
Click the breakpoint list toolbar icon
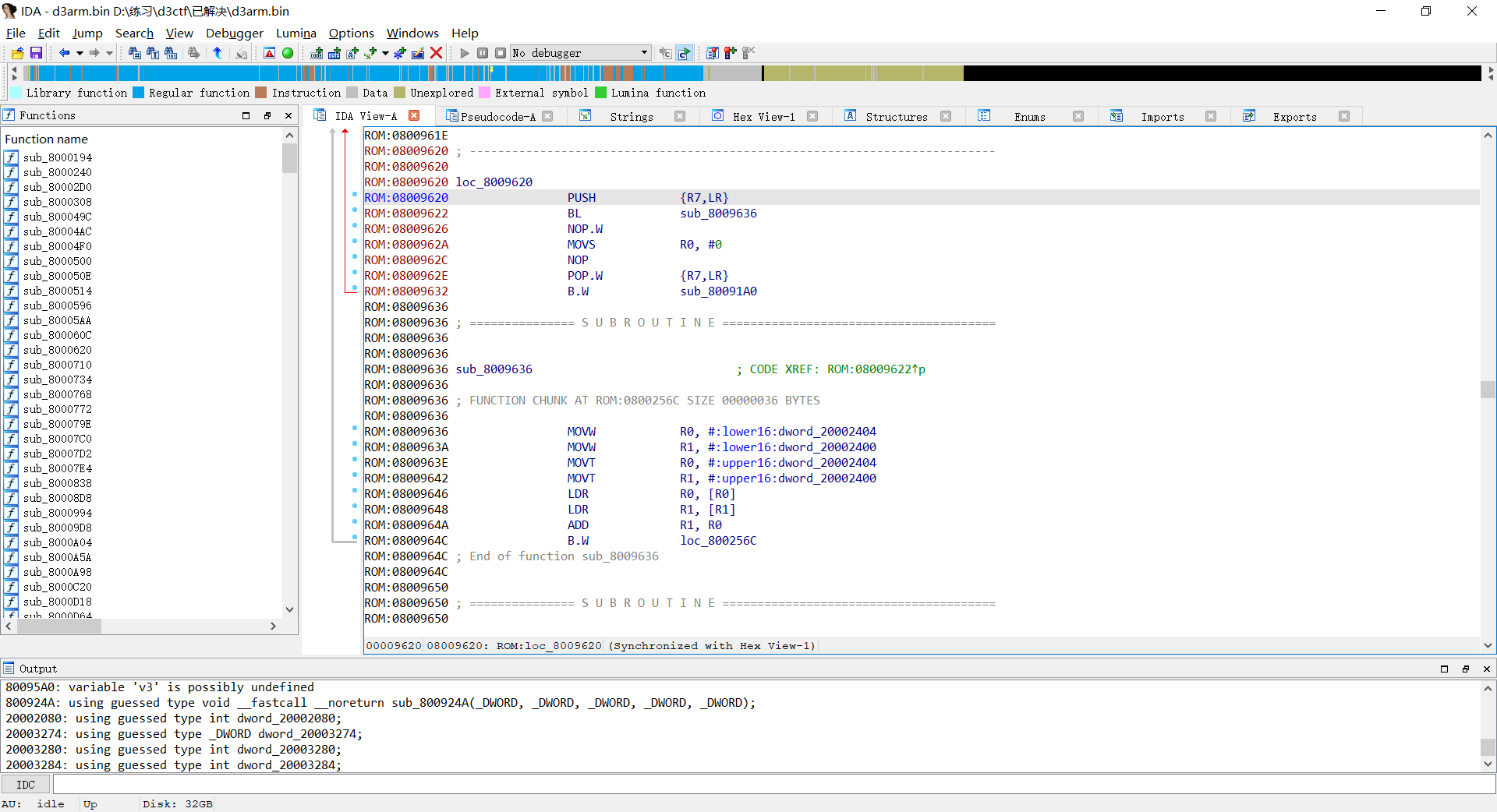712,53
